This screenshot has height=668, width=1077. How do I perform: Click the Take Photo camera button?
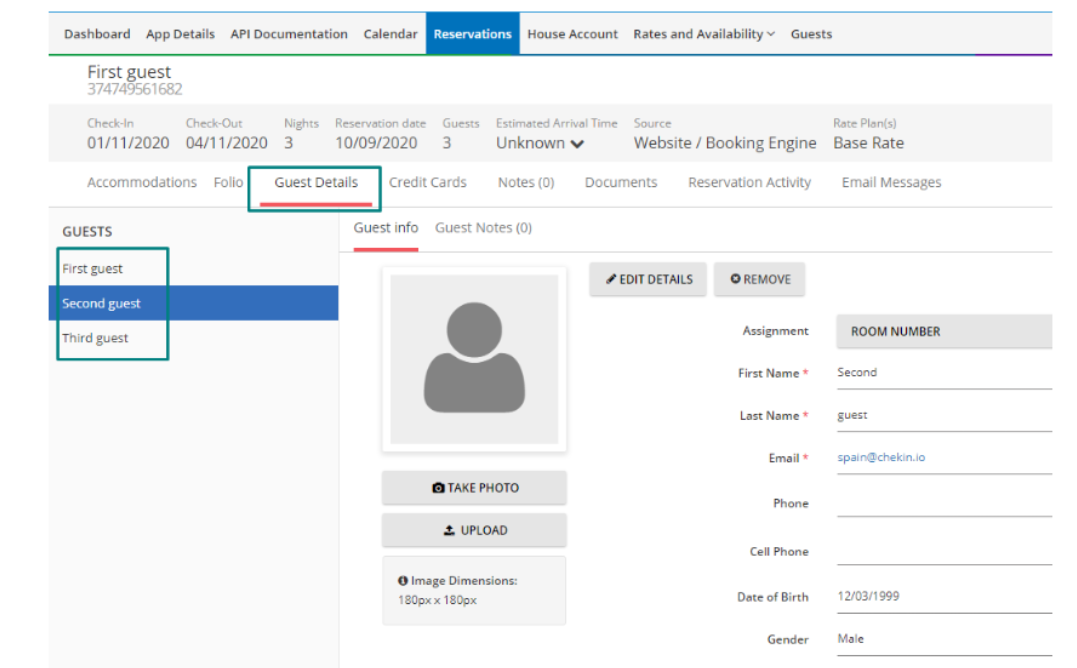coord(474,488)
